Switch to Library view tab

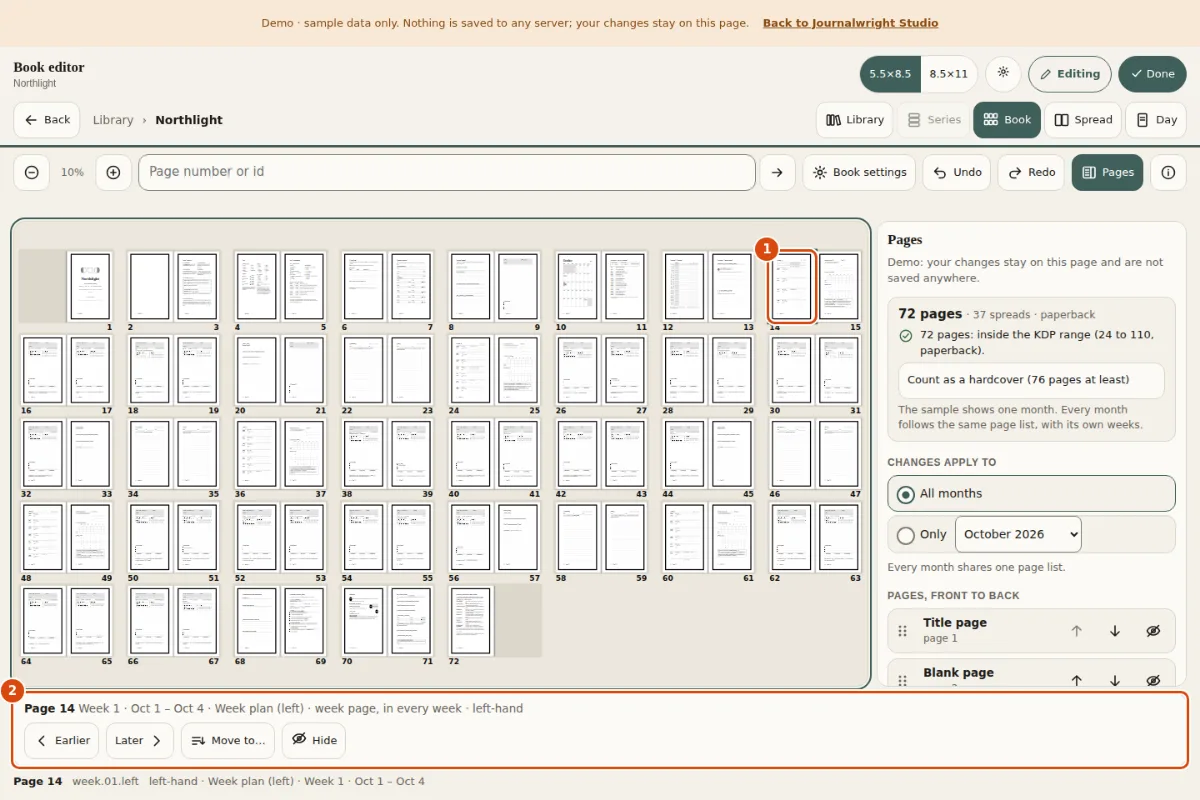click(x=855, y=120)
